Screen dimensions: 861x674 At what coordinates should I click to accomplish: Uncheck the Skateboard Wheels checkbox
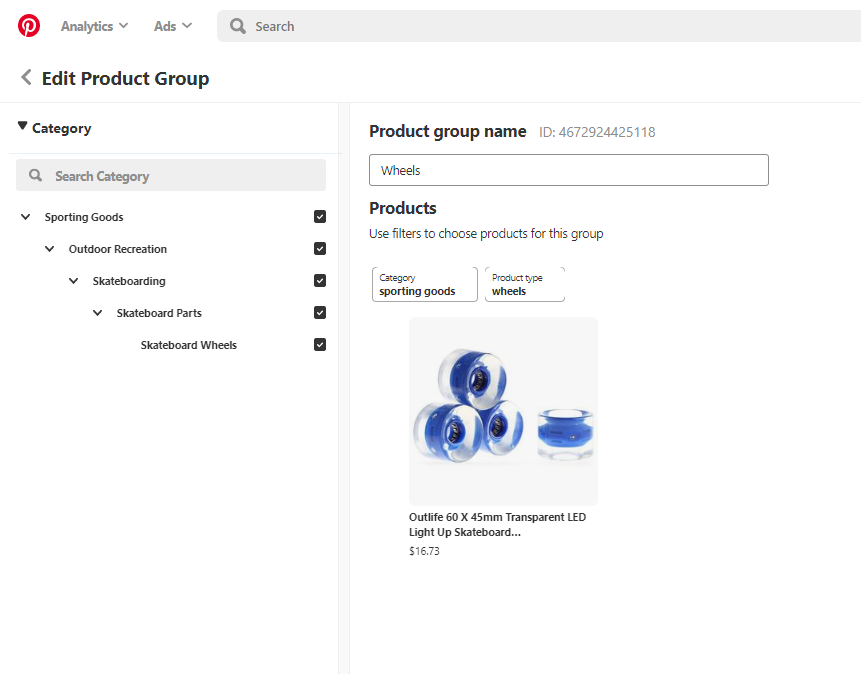pyautogui.click(x=320, y=345)
